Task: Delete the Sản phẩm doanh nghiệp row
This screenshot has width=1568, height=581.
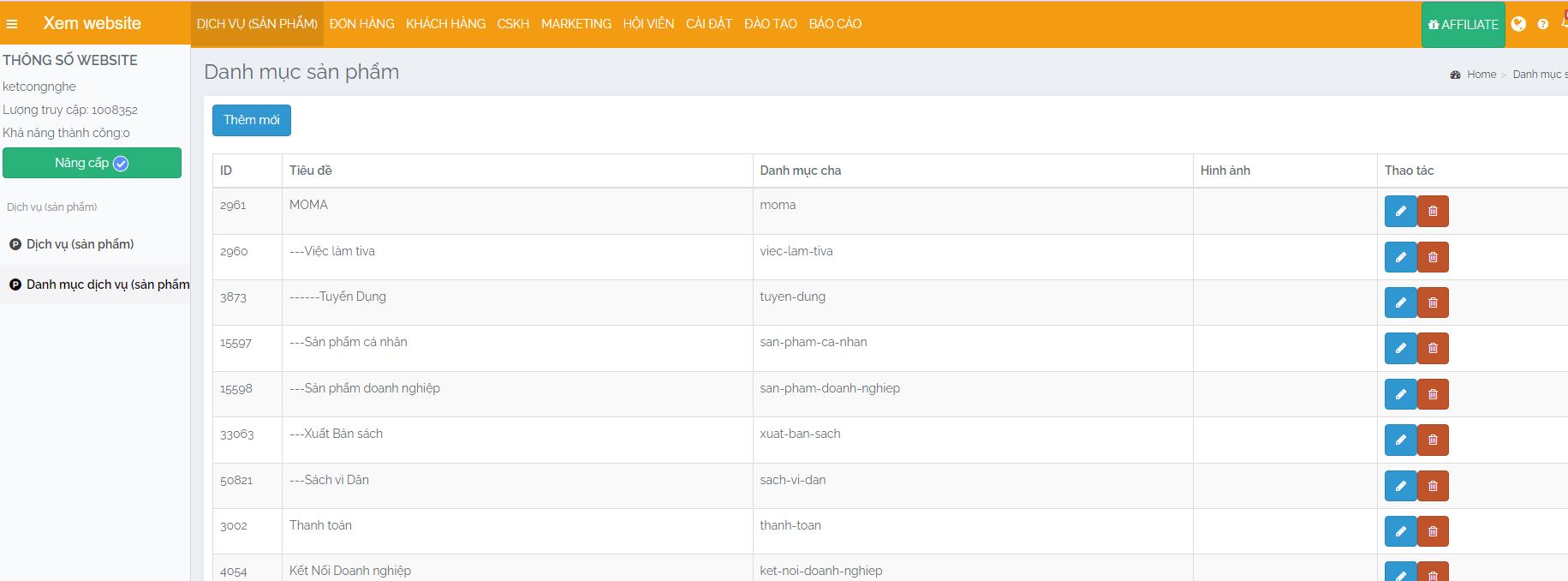Action: point(1433,394)
